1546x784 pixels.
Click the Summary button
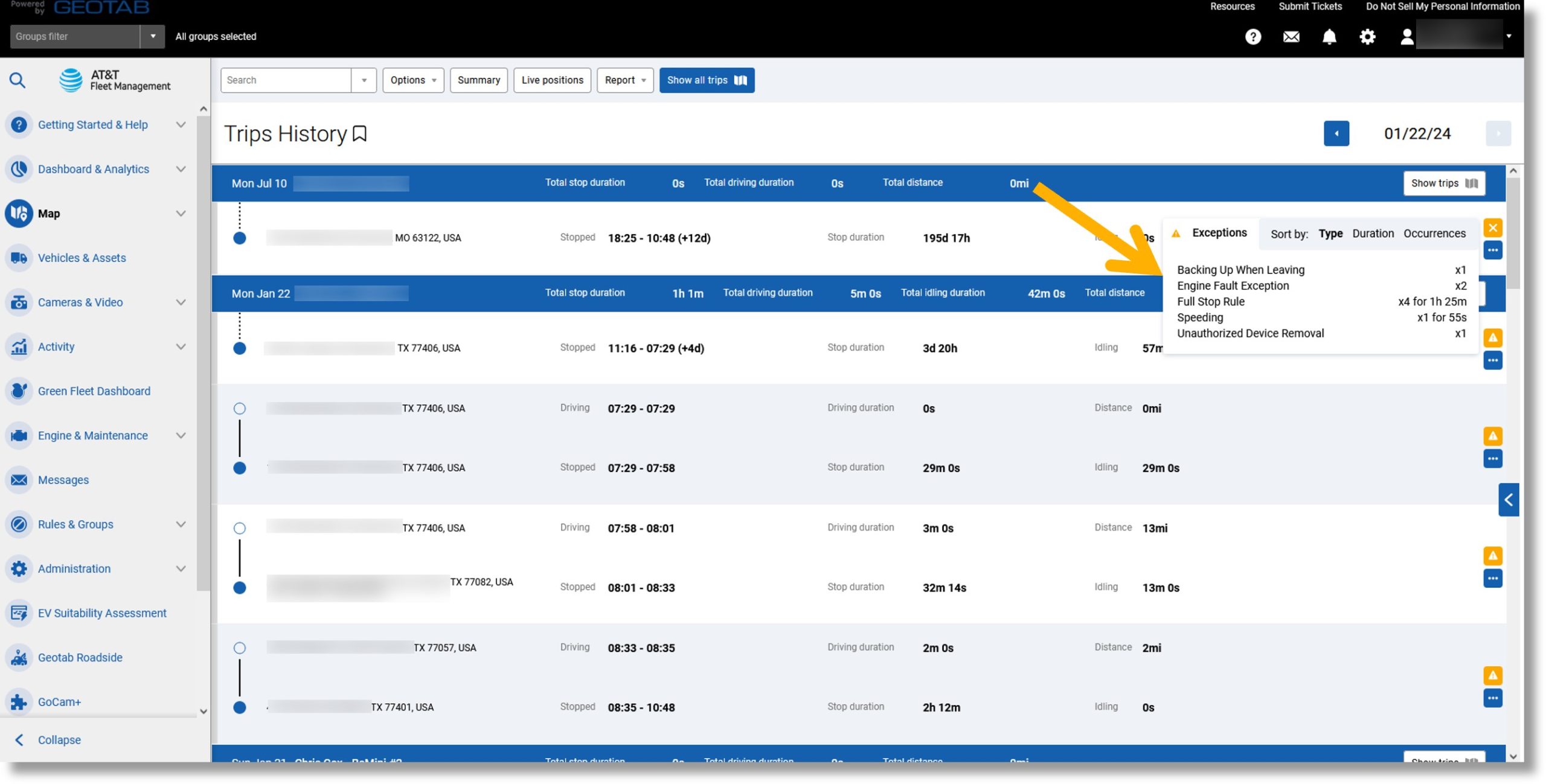point(478,80)
